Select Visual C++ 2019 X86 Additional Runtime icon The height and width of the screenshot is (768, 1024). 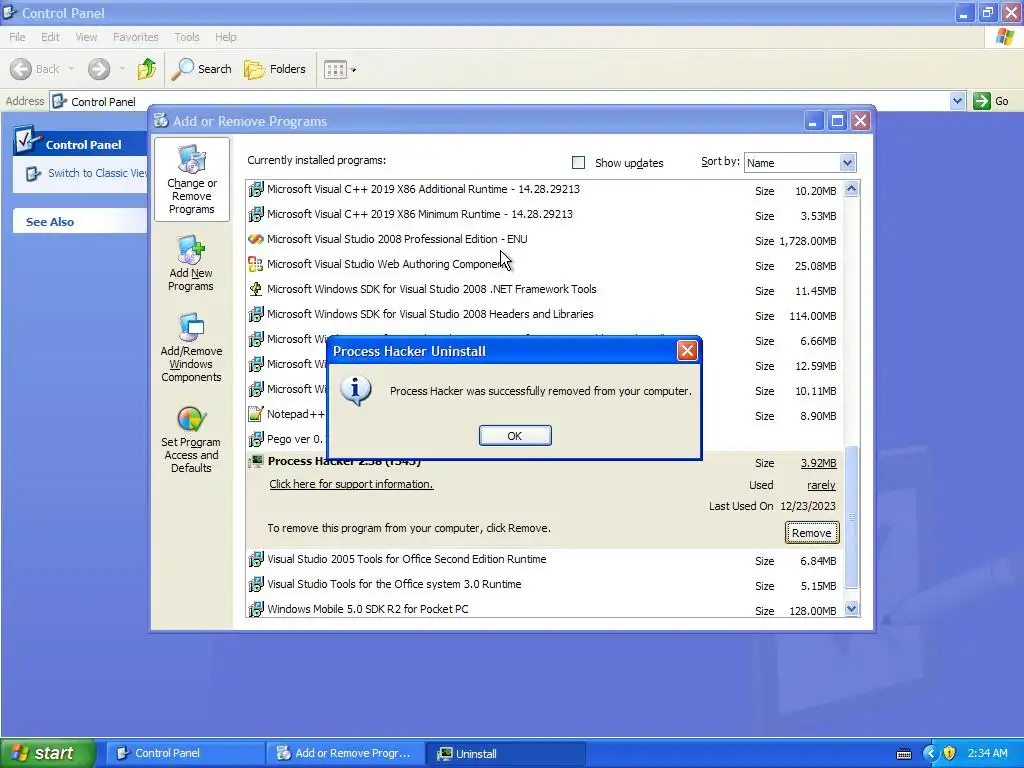256,189
